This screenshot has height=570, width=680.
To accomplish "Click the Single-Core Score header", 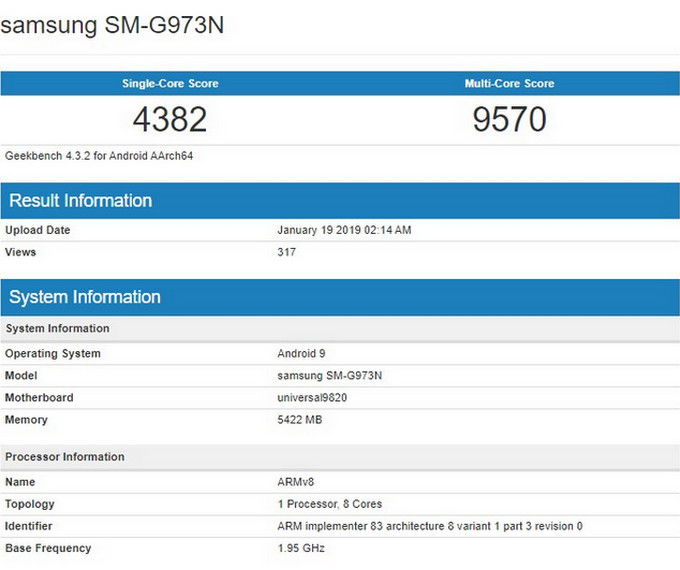I will (x=170, y=83).
